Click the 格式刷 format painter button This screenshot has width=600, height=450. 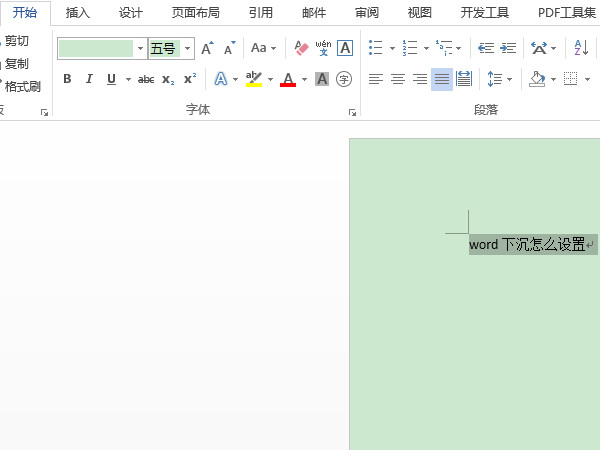point(22,87)
